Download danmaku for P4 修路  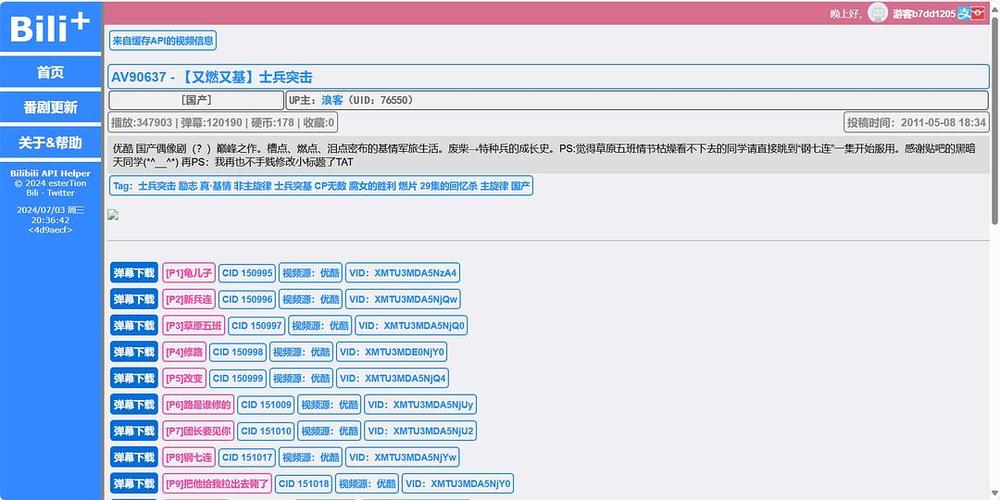[x=134, y=352]
